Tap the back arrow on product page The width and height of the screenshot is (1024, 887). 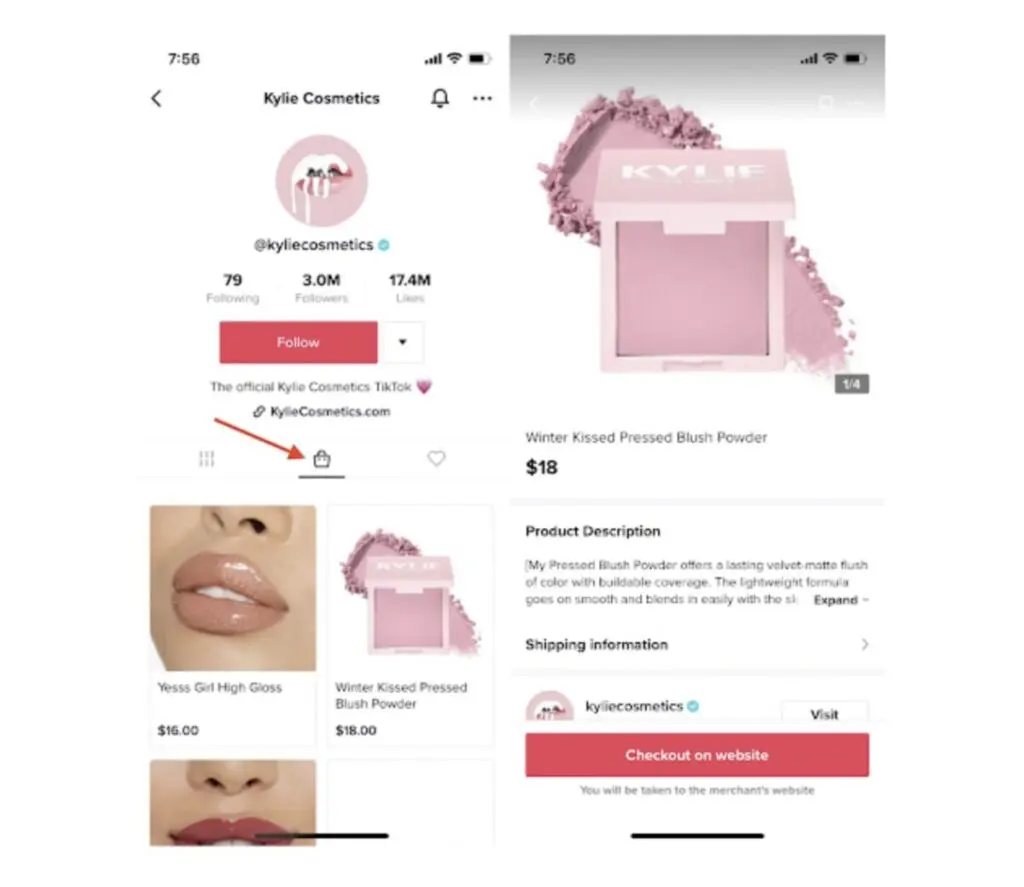(534, 104)
